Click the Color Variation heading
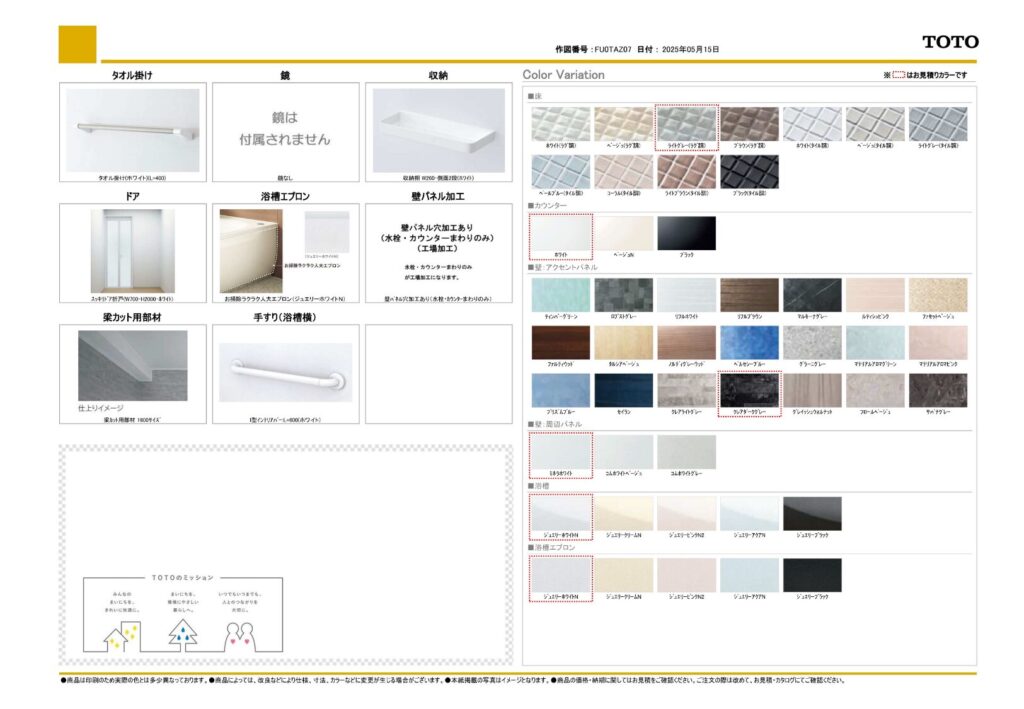 point(564,75)
